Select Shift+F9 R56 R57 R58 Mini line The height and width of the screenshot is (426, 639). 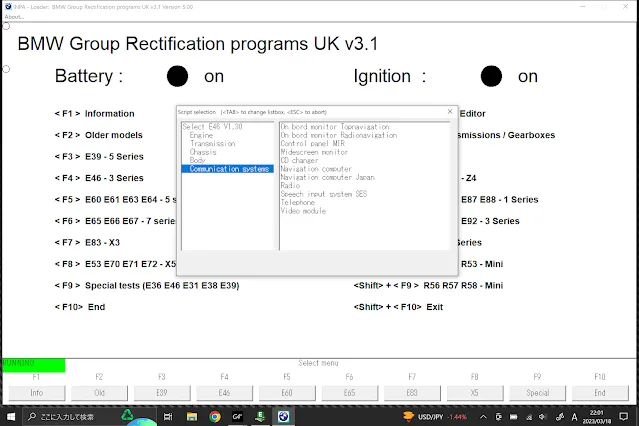coord(428,285)
